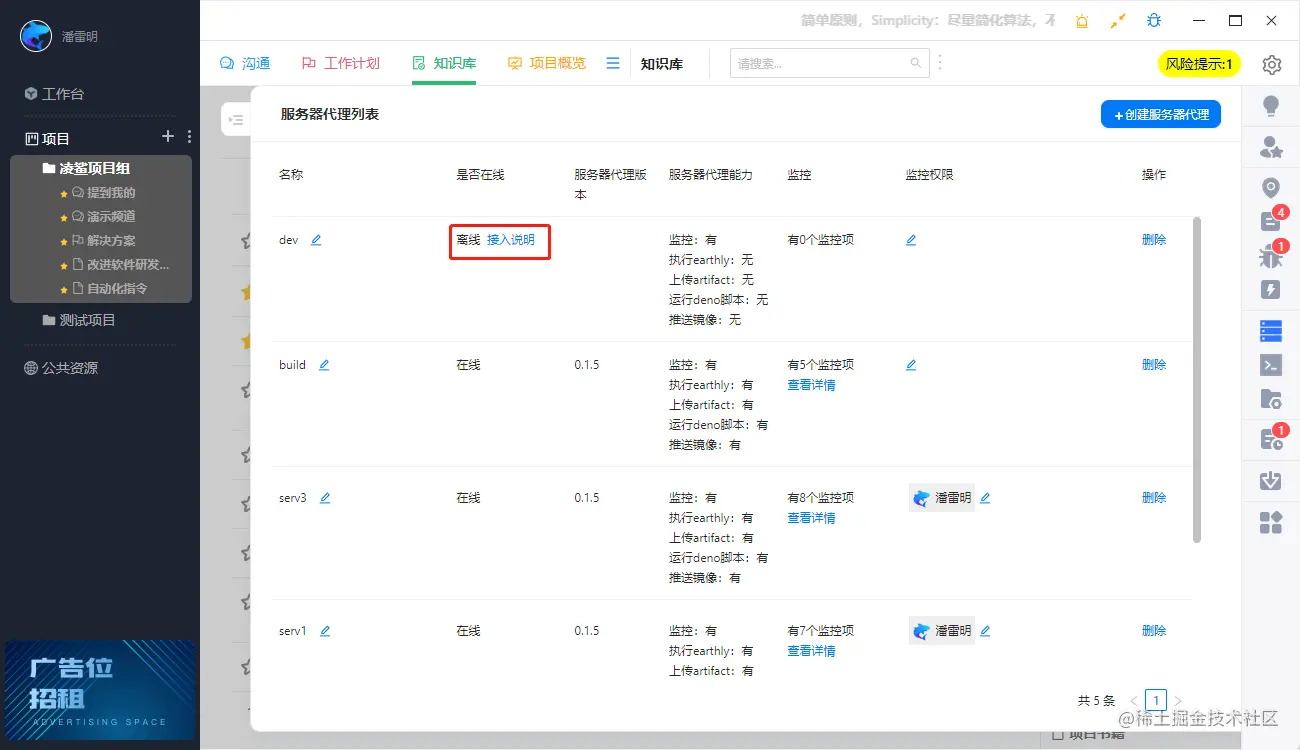
Task: Edit monitoring permission for dev row
Action: tap(911, 240)
